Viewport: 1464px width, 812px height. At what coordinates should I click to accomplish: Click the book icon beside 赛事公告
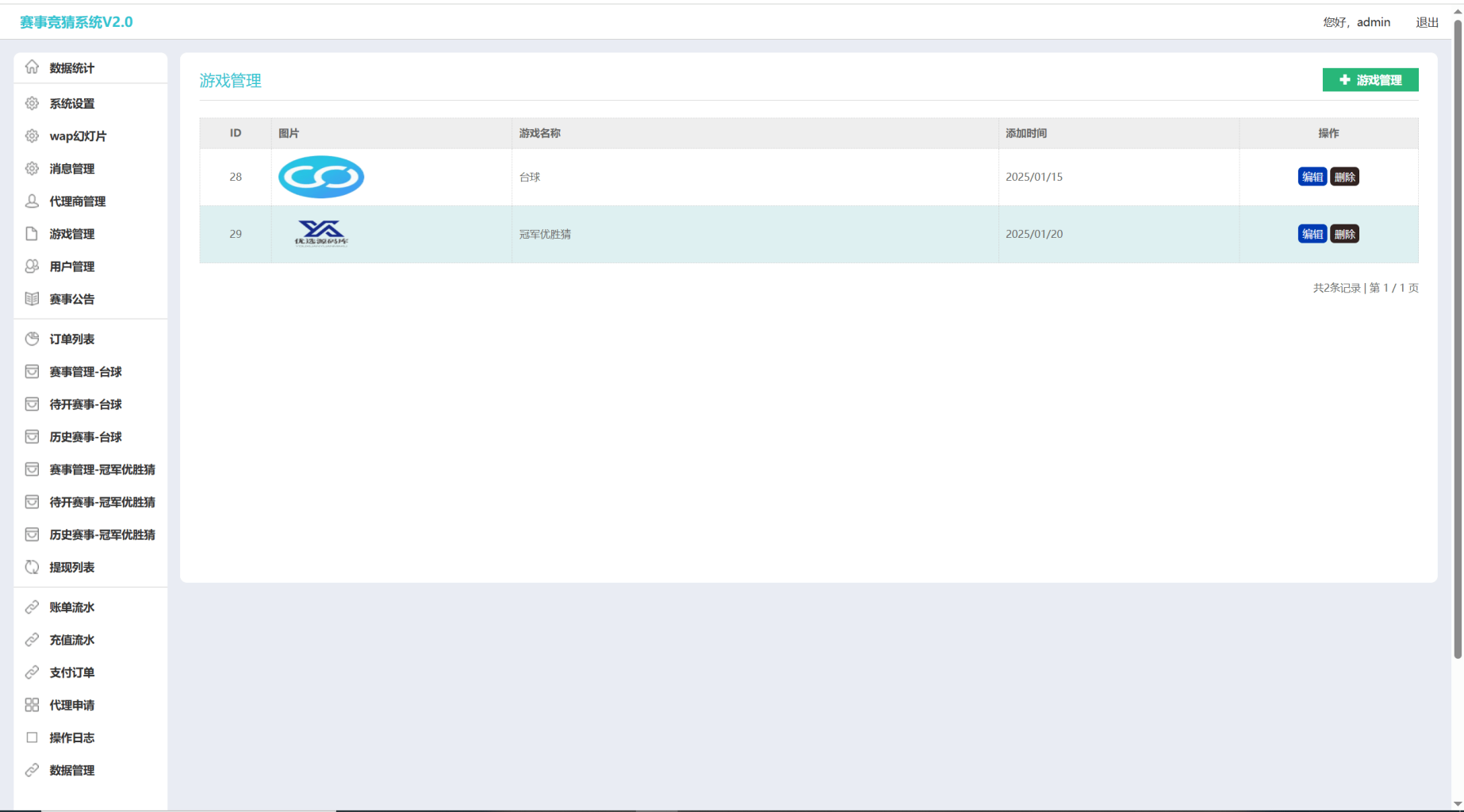point(32,299)
